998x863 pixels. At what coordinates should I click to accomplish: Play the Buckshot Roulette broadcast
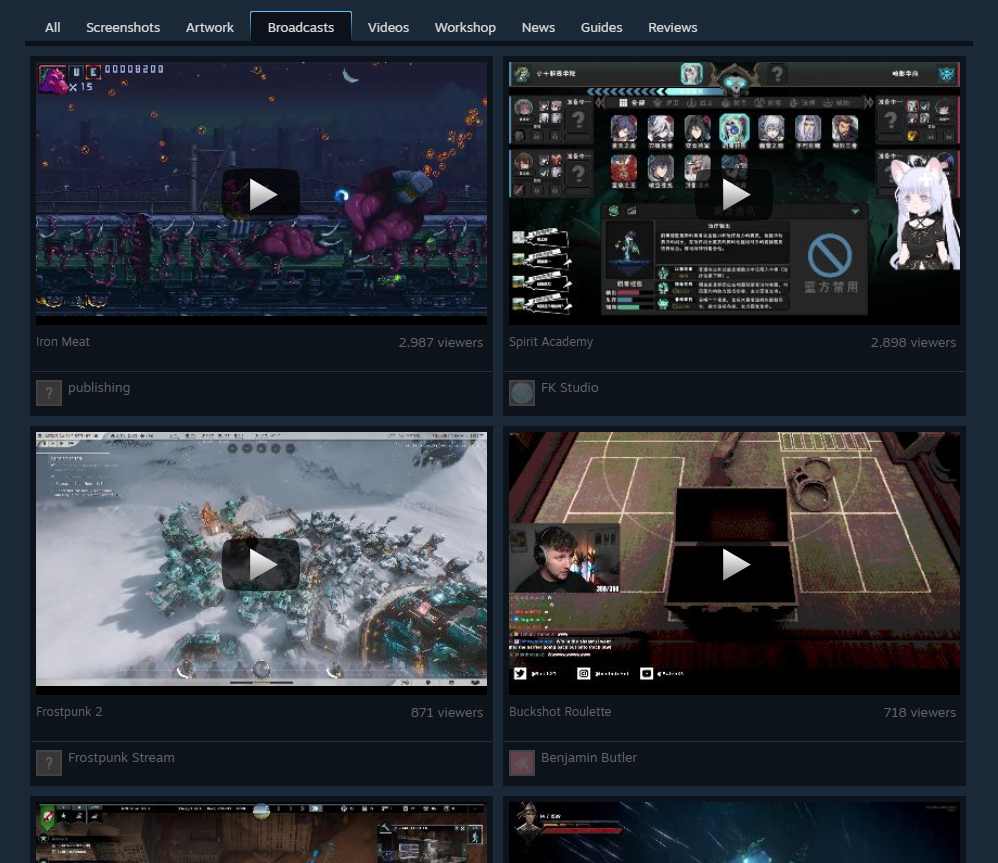pos(734,565)
